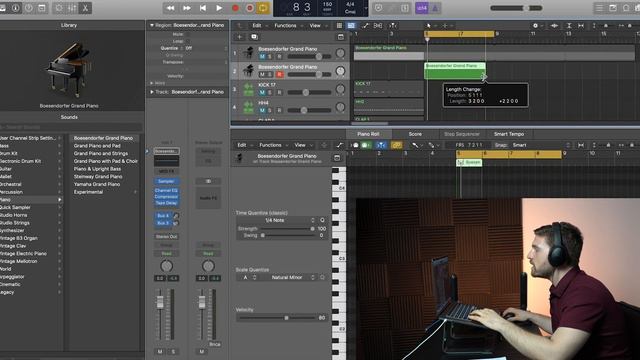Screen dimensions: 640x360
Task: Click the Sampler instrument slot
Action: (x=166, y=181)
